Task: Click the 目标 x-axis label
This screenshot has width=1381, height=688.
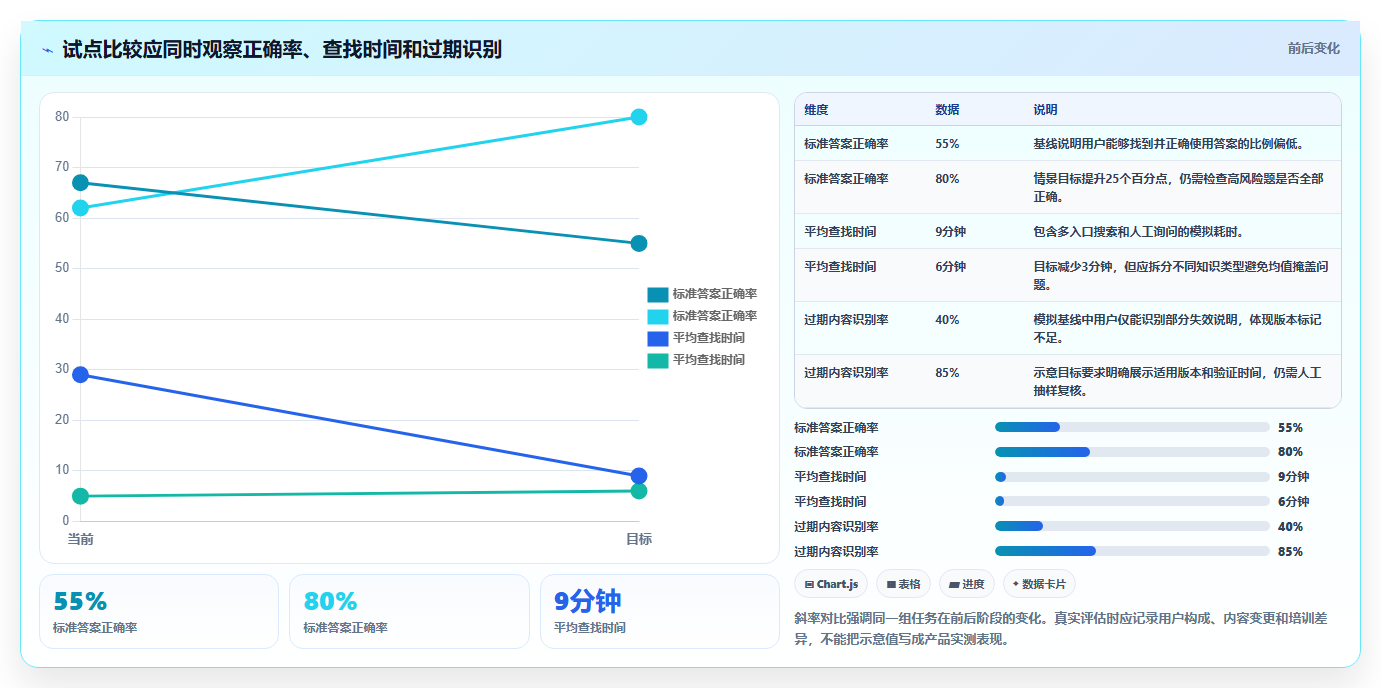Action: [639, 539]
